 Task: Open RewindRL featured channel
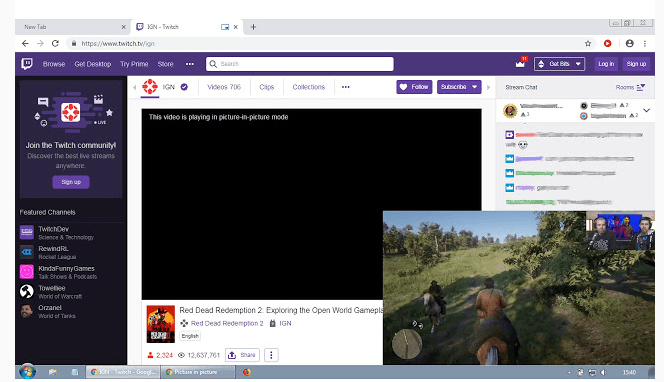click(71, 252)
